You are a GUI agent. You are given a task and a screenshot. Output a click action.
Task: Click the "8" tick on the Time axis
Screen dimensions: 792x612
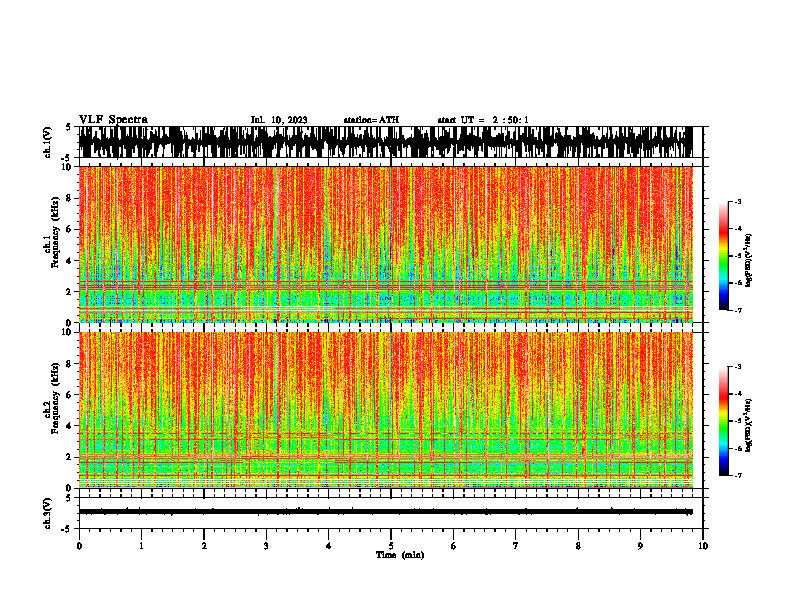coord(578,546)
